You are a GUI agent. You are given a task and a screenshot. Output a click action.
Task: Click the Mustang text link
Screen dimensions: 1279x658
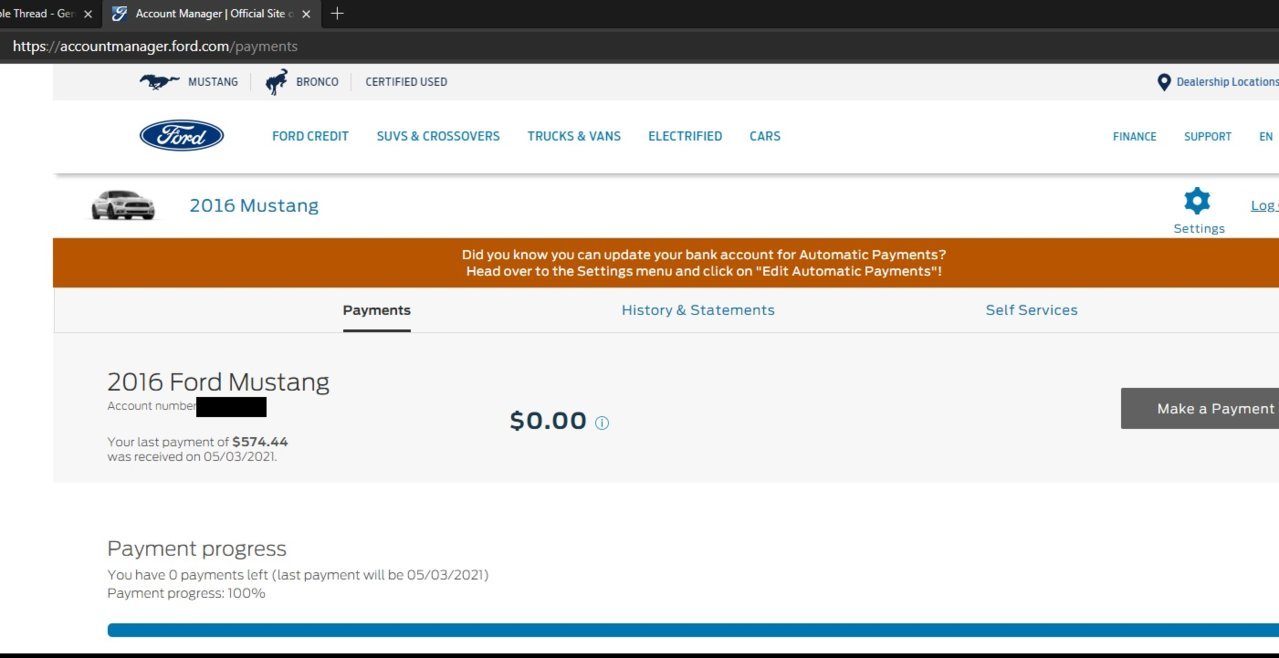click(213, 82)
